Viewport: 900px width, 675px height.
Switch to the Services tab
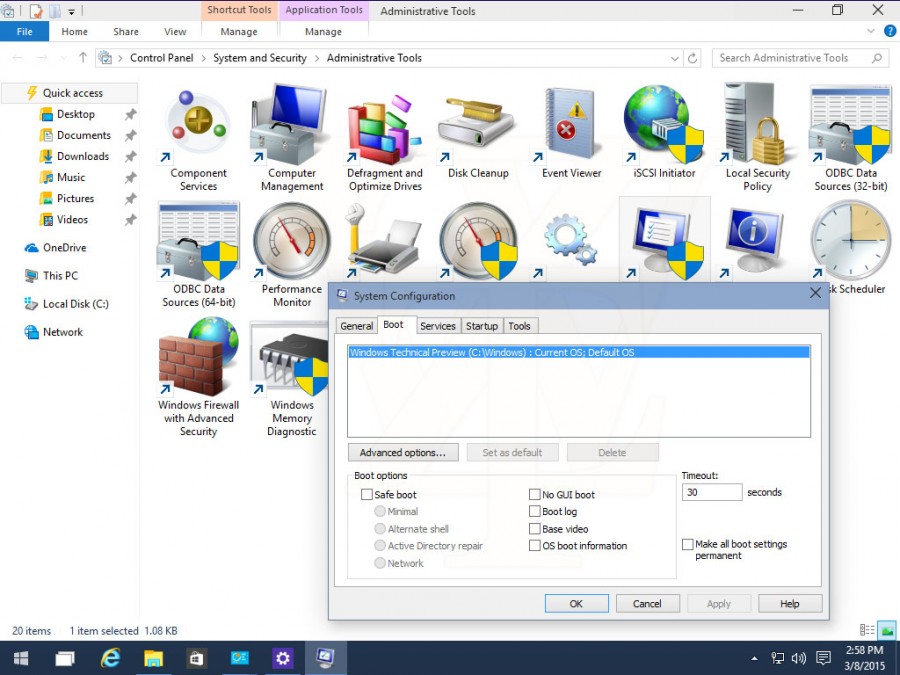[x=437, y=326]
